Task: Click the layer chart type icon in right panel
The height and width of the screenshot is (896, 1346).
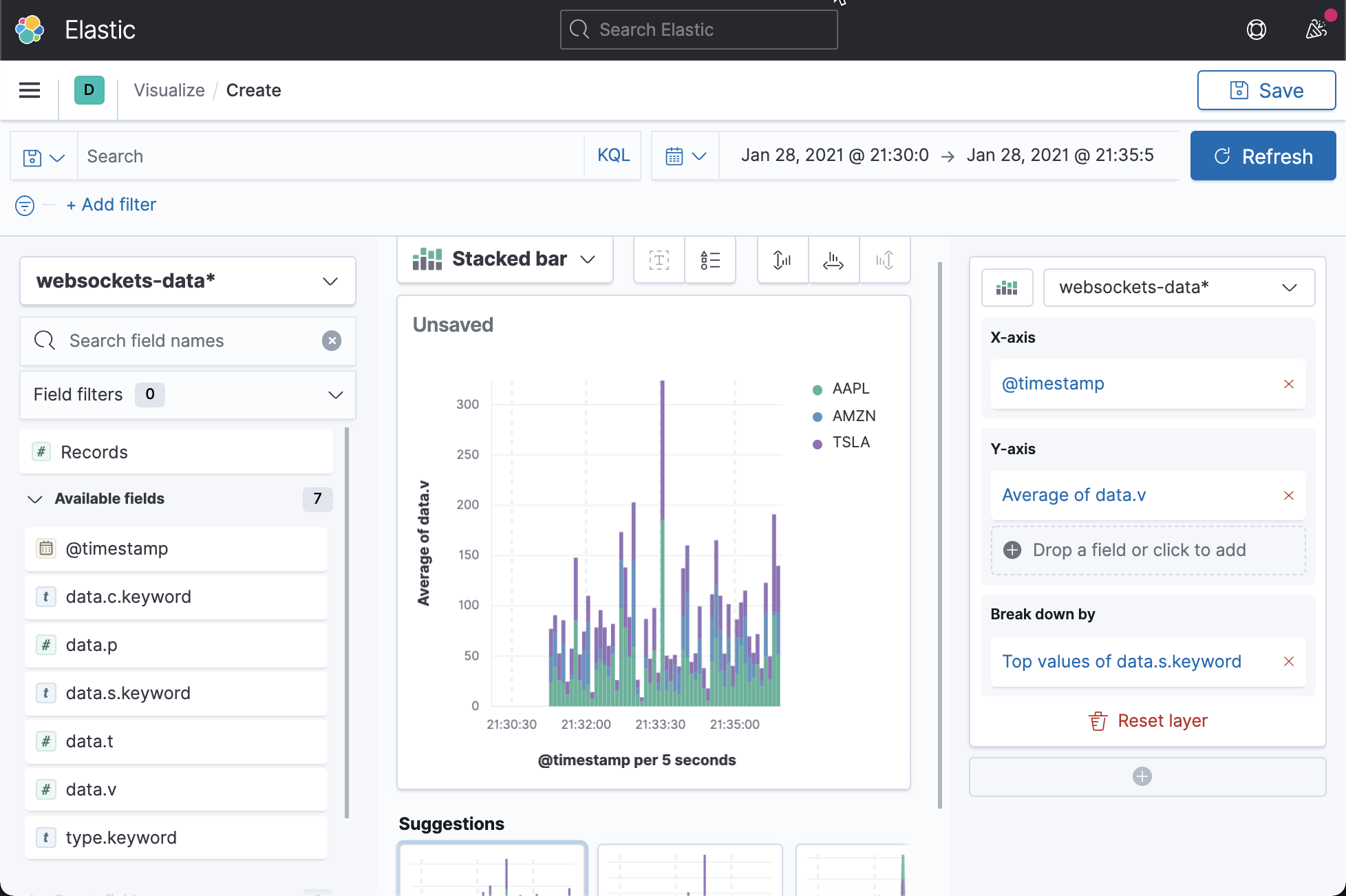Action: tap(1007, 287)
